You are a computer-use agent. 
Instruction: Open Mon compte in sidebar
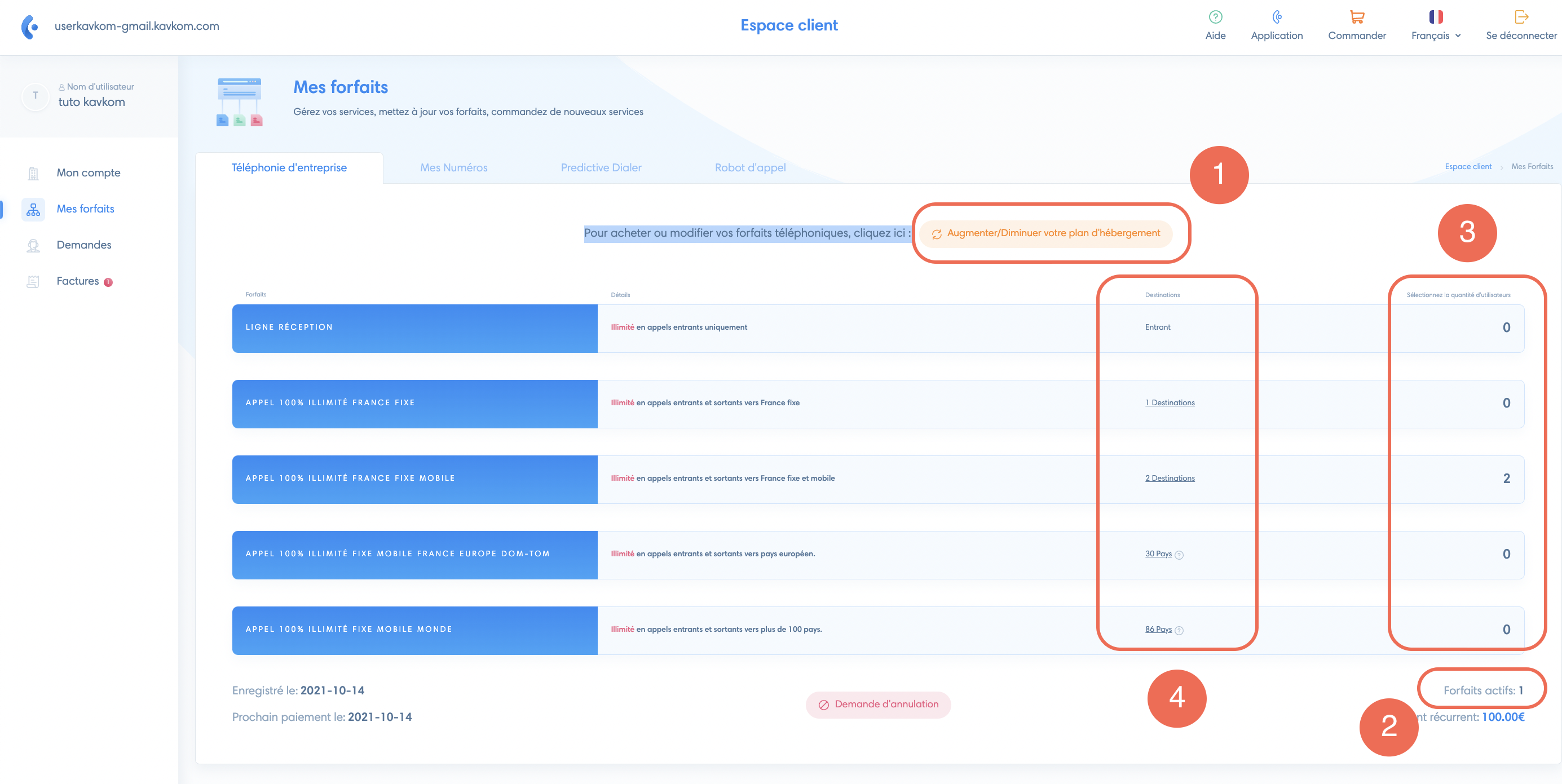coord(89,173)
